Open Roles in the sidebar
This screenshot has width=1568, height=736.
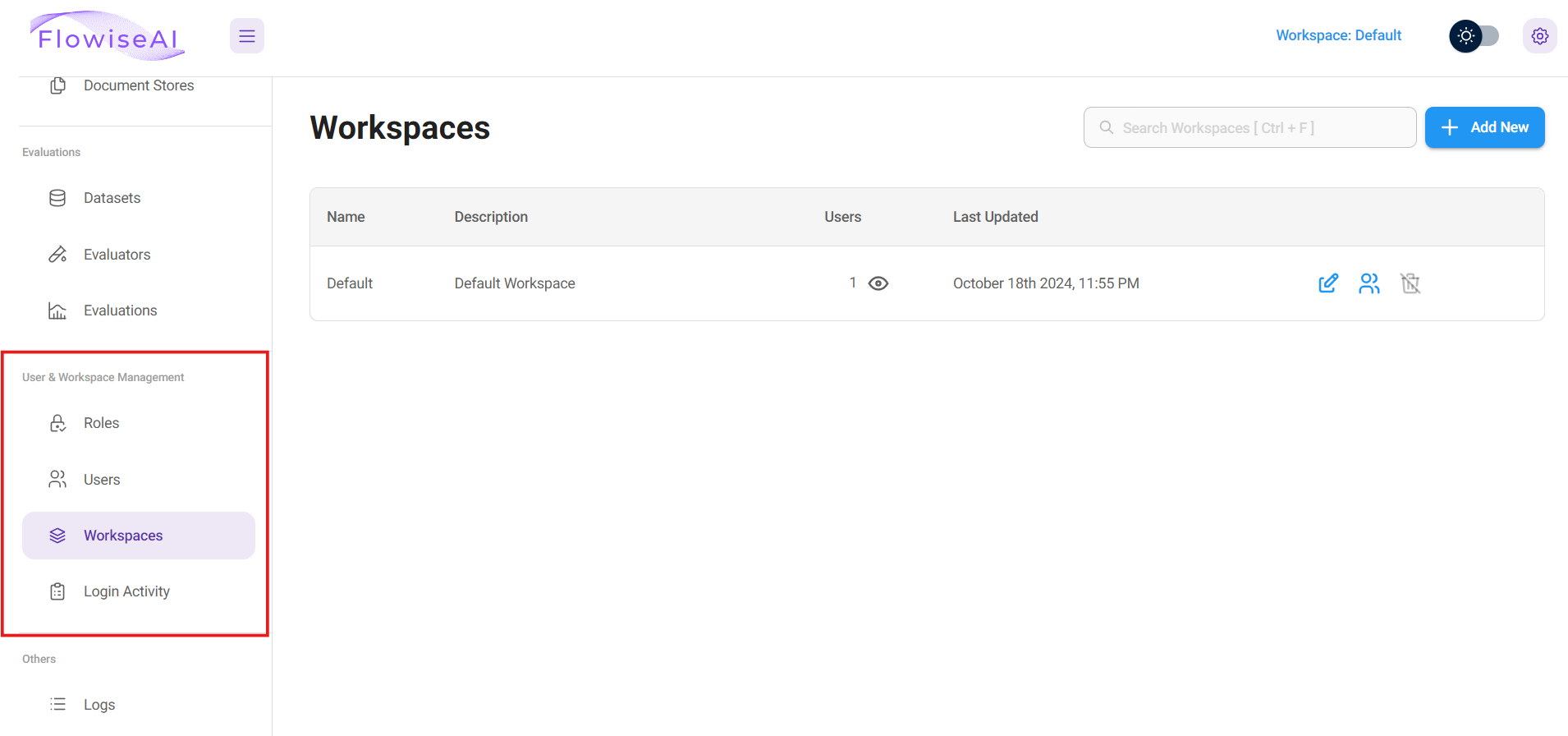click(x=102, y=423)
